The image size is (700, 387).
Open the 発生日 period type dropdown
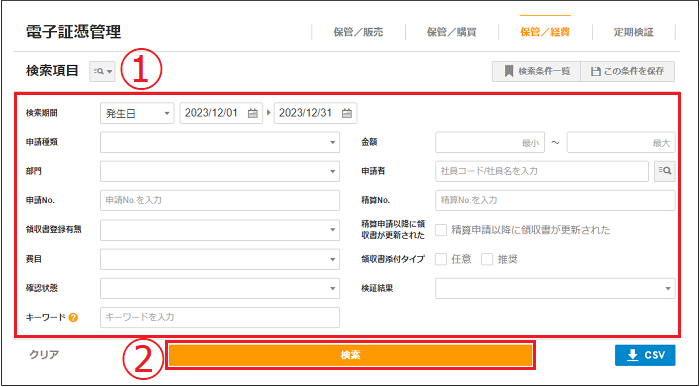click(137, 113)
